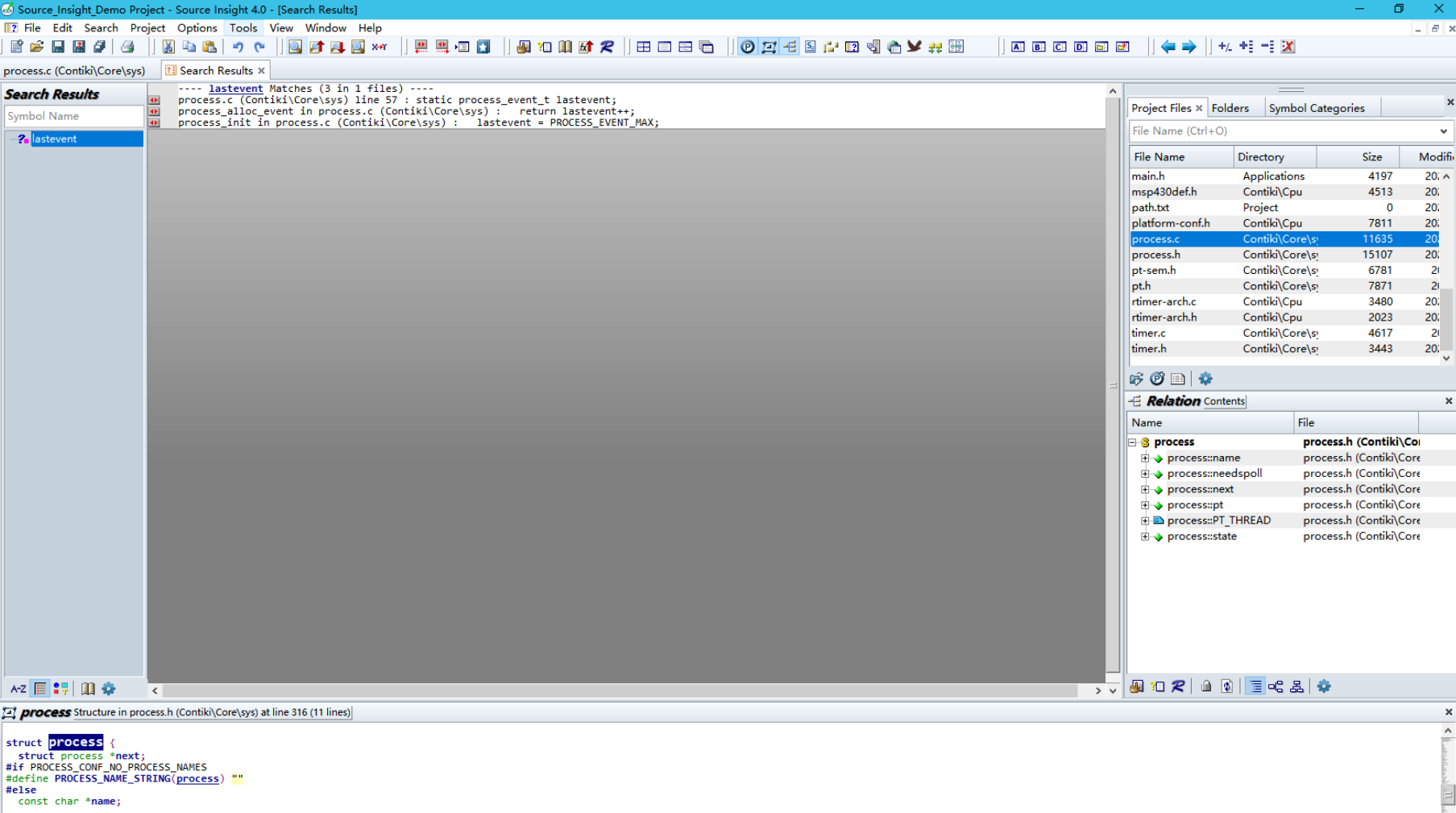Image resolution: width=1456 pixels, height=813 pixels.
Task: Toggle the Relation Window toolbar icon
Action: 790,47
